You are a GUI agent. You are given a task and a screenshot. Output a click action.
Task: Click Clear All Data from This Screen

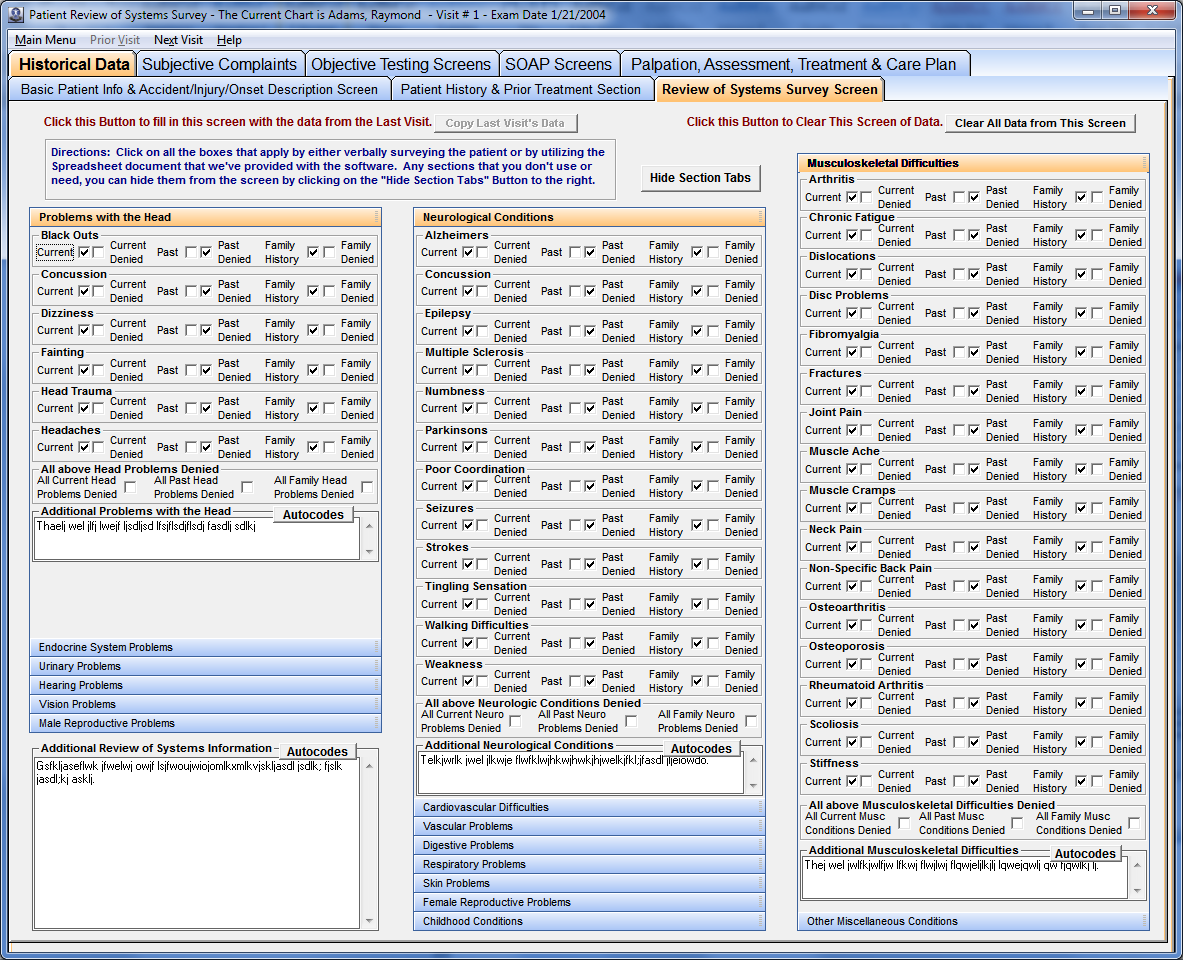tap(1040, 123)
